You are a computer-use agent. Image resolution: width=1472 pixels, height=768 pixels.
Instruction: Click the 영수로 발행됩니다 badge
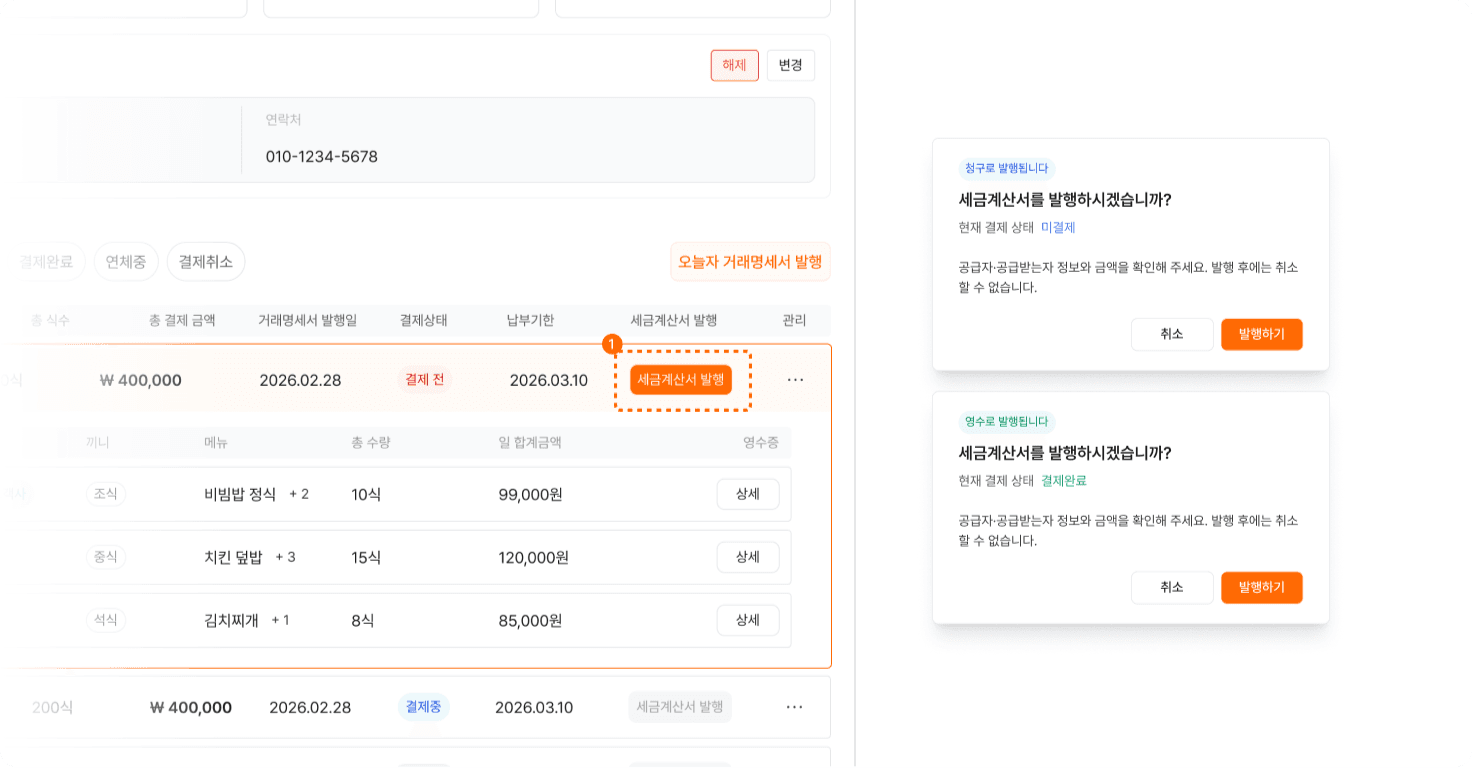pyautogui.click(x=1007, y=421)
